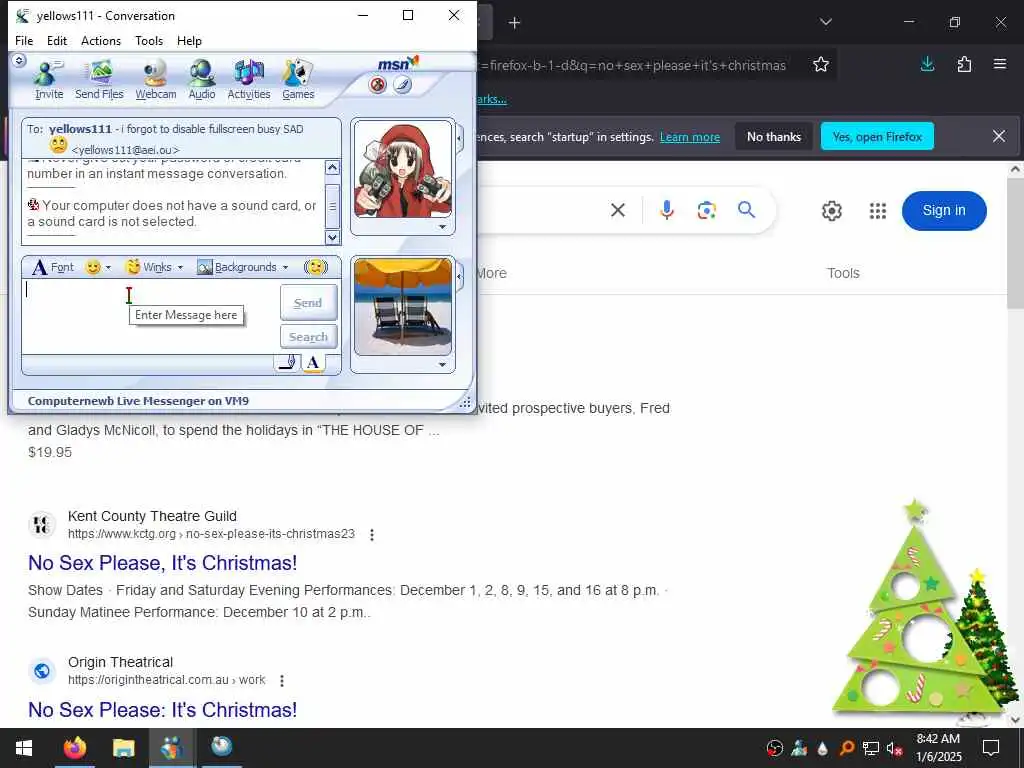Open the Firefox extensions puzzle icon
The height and width of the screenshot is (768, 1024).
click(x=965, y=64)
